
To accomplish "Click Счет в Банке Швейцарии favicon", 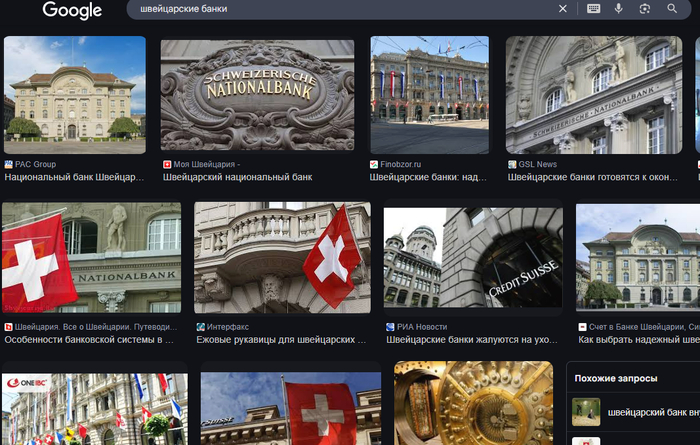I will coord(582,327).
